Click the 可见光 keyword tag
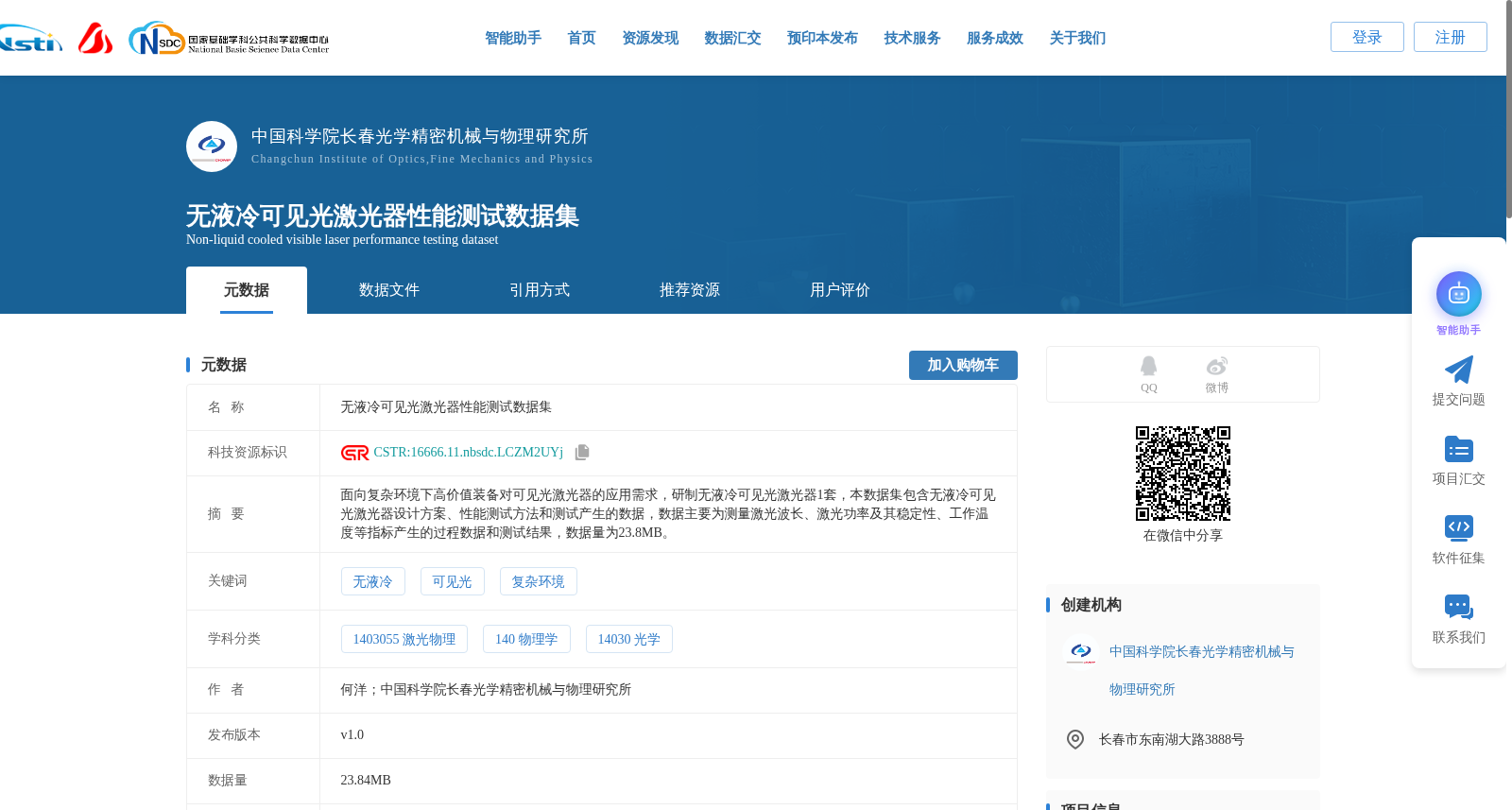This screenshot has height=810, width=1512. point(453,581)
